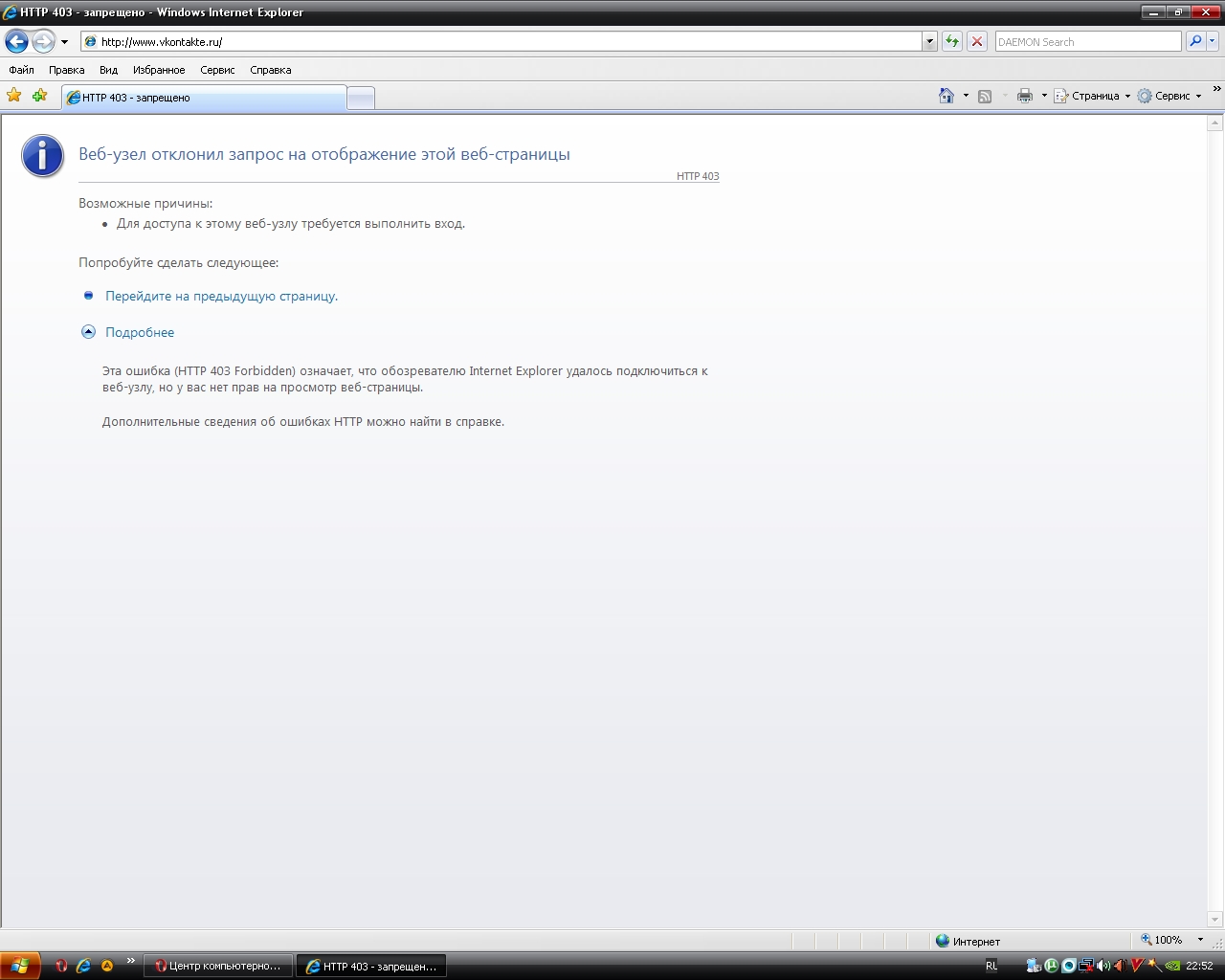Click link Перейдите на предыдущую страницу
The image size is (1225, 980).
point(221,297)
